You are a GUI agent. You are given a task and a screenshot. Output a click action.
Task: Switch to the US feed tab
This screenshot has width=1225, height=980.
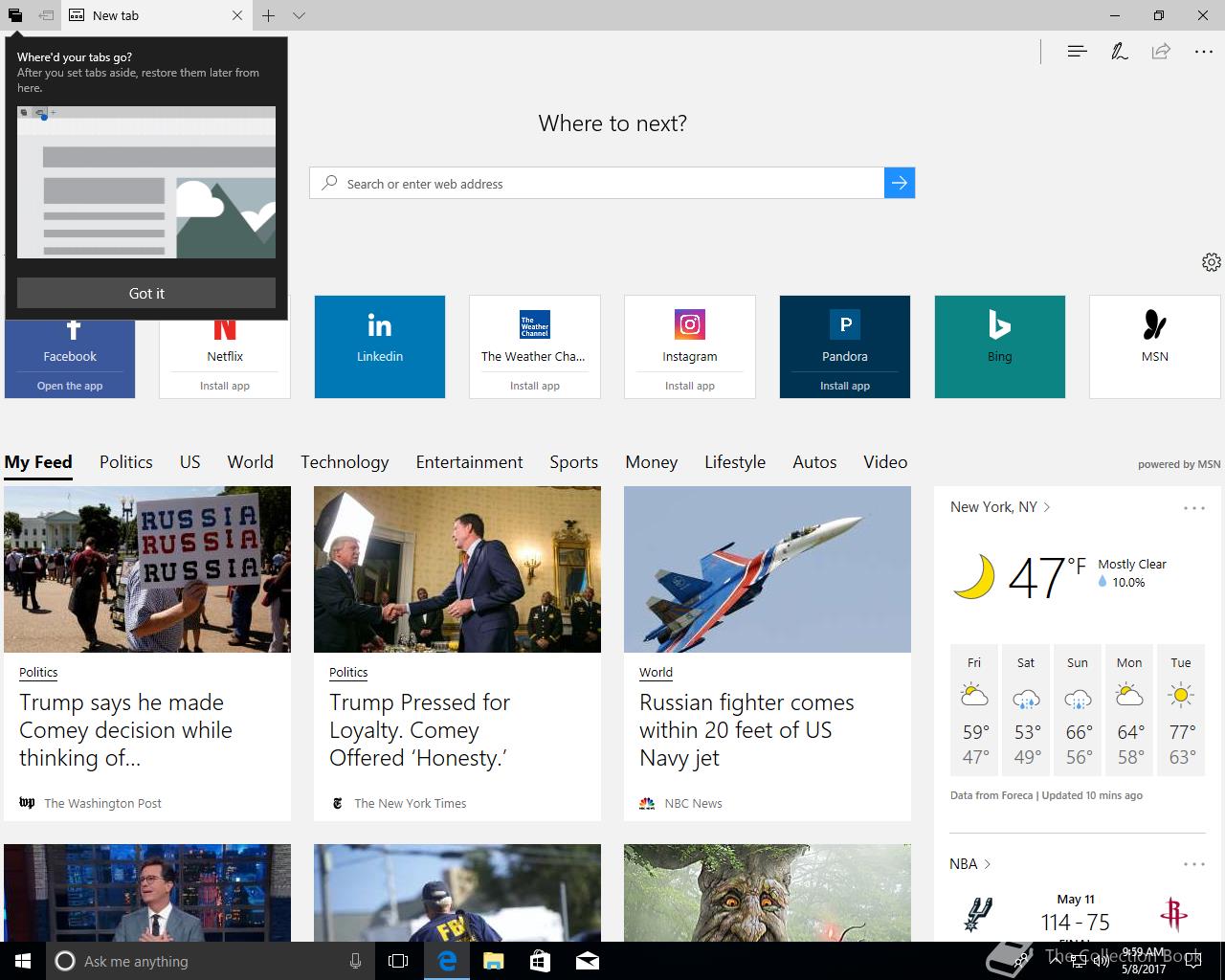[190, 462]
